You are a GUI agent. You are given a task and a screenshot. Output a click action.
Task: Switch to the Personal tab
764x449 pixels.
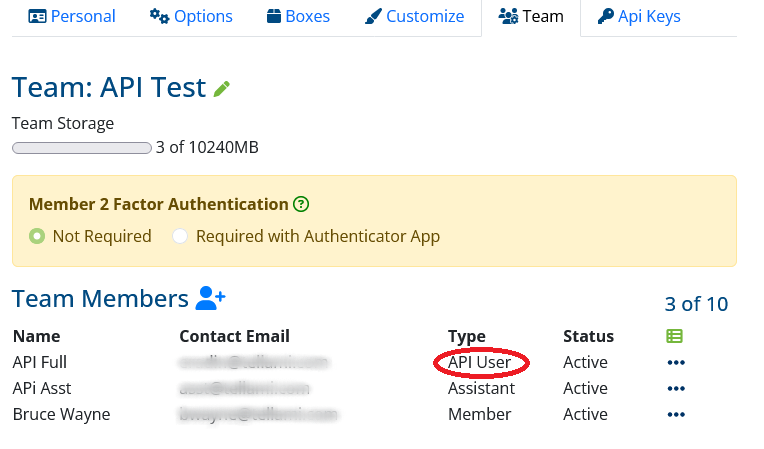click(x=72, y=16)
